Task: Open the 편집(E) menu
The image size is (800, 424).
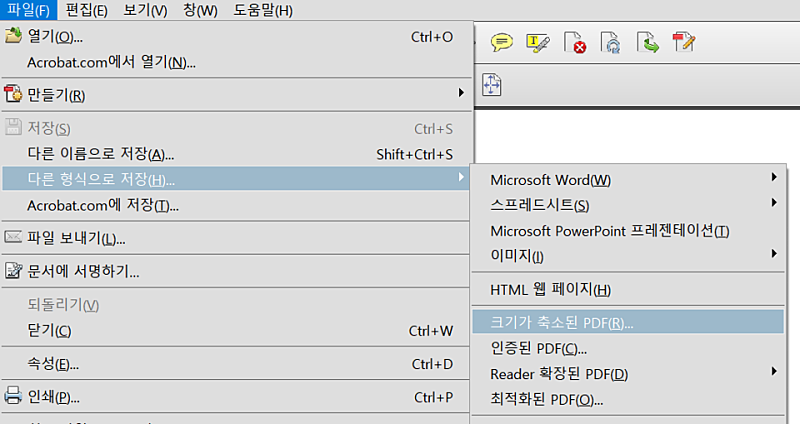Action: click(86, 10)
